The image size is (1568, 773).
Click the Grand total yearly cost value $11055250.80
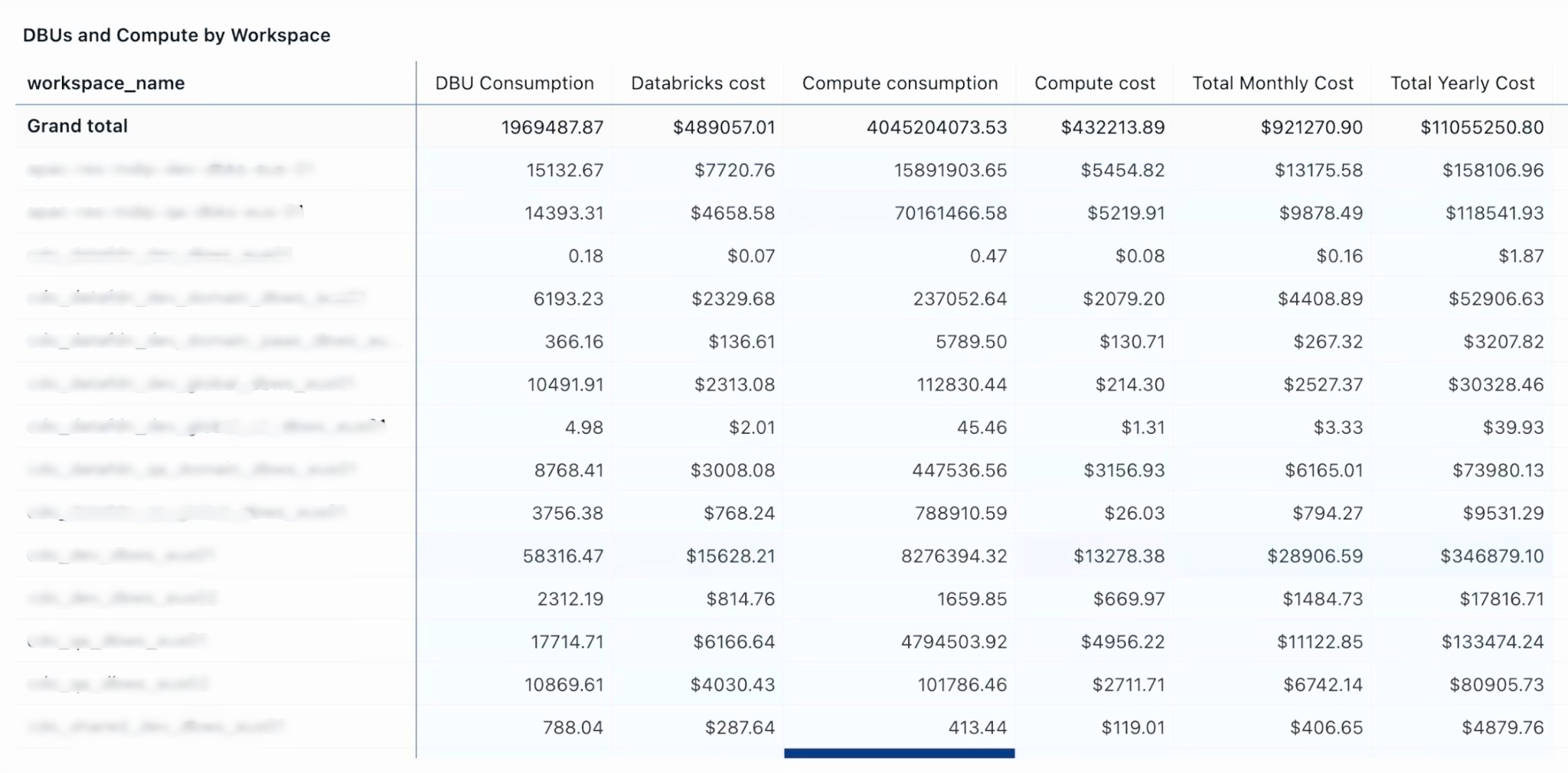tap(1481, 127)
